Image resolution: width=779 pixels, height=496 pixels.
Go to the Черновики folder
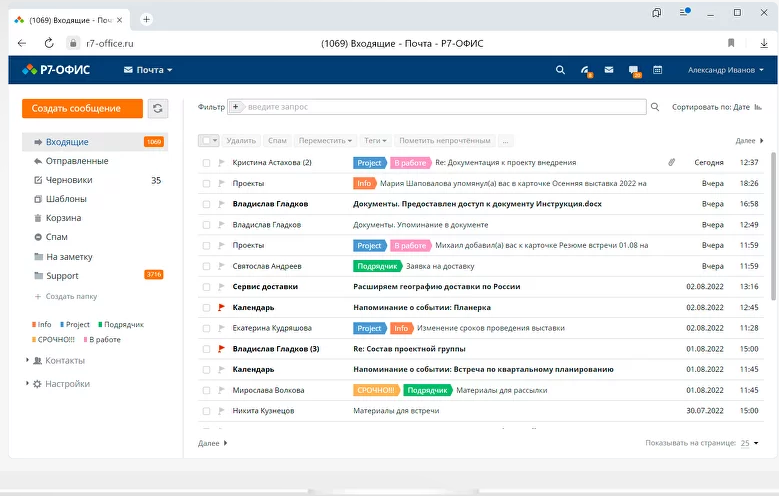coord(69,180)
